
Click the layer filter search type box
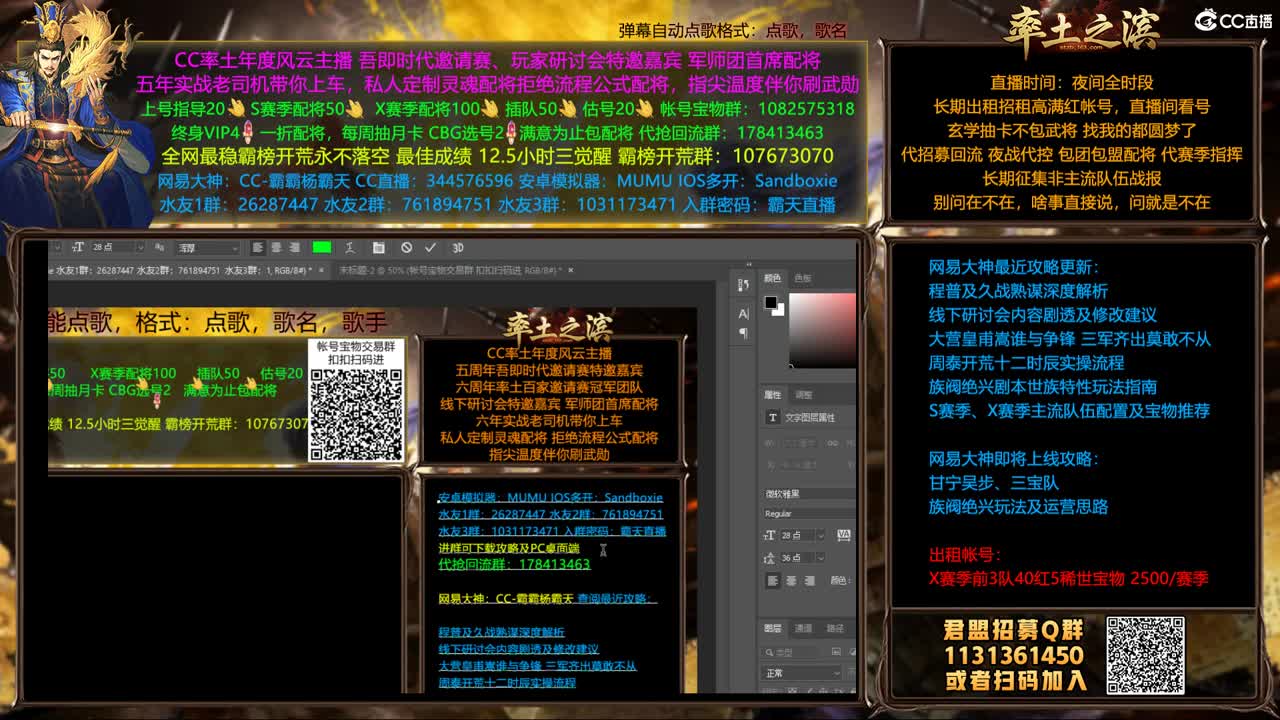791,651
